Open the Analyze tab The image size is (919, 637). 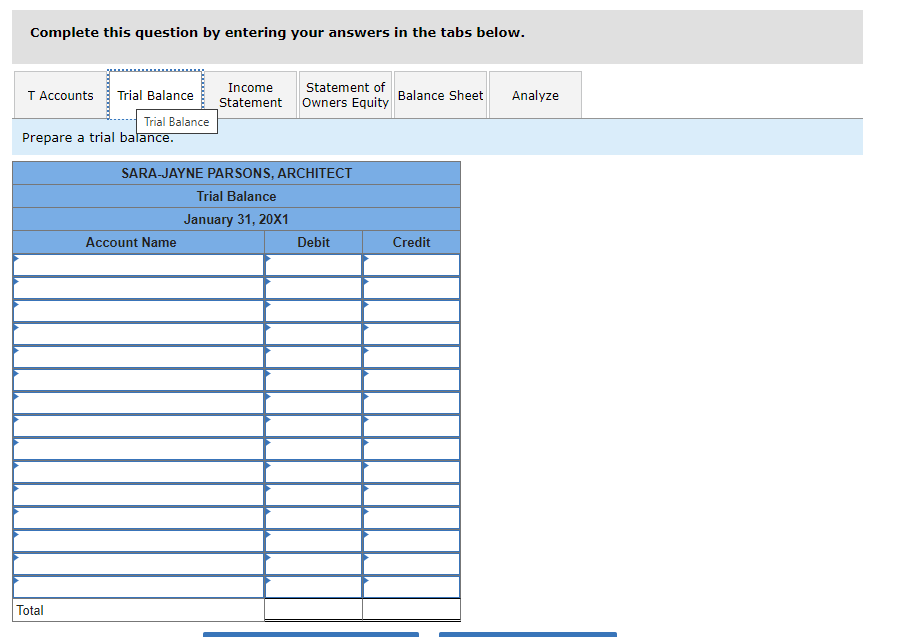[534, 95]
